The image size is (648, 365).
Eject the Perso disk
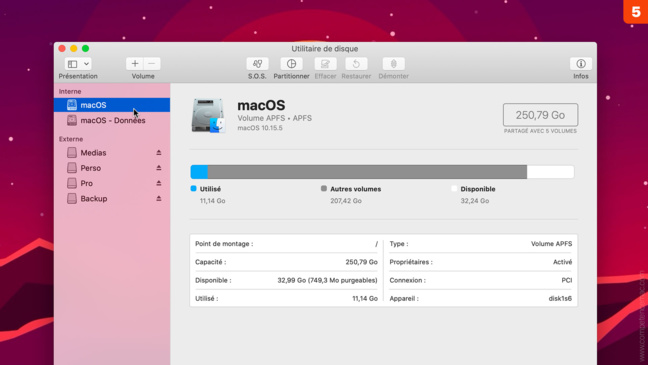tap(159, 168)
